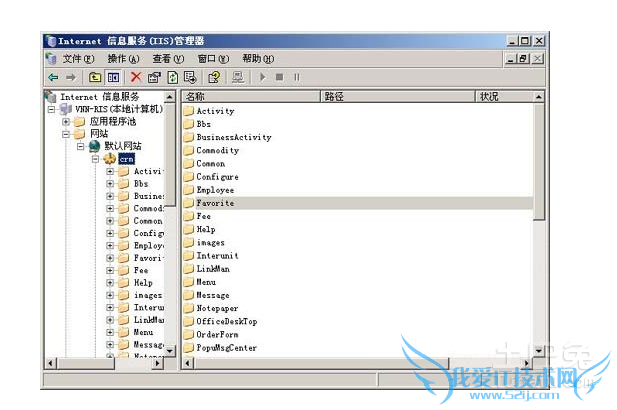
Task: Click the MMC icon beside the 文件 menu
Action: [51, 59]
